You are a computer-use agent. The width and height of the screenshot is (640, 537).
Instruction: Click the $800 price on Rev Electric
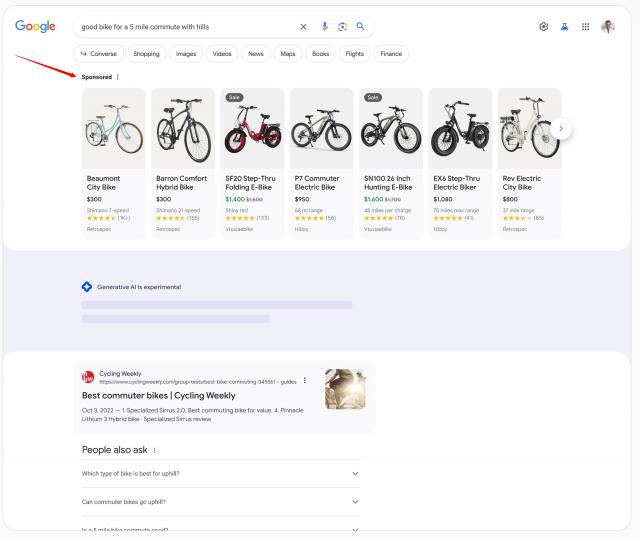[x=510, y=199]
